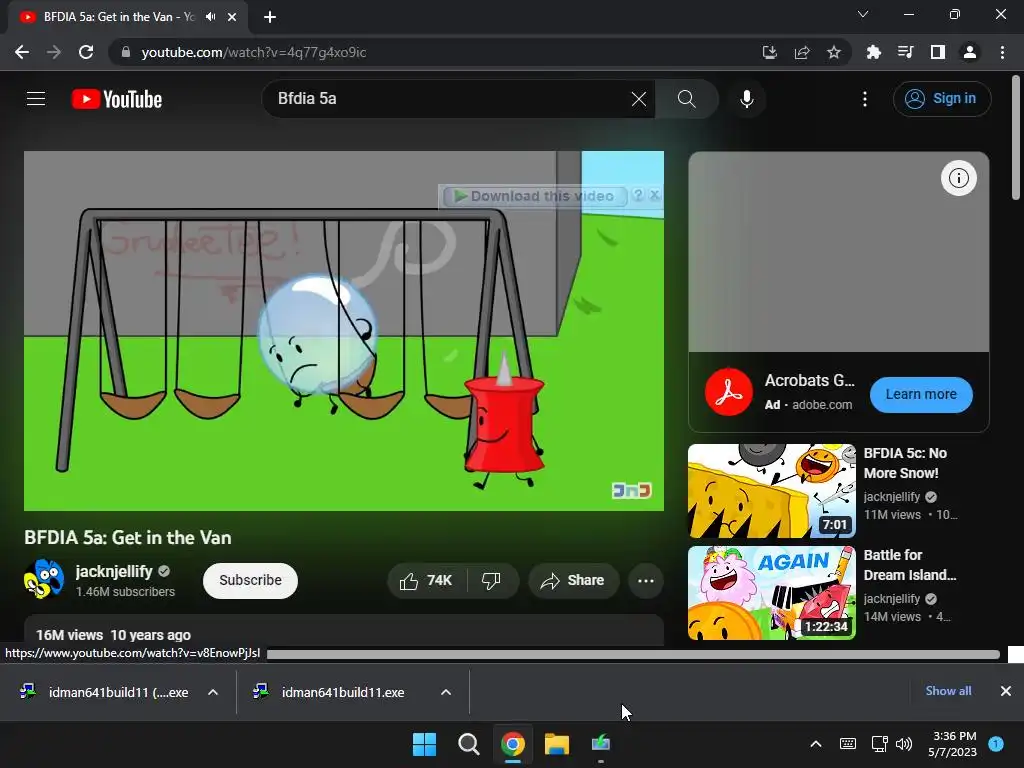The image size is (1024, 768).
Task: Open Chrome three-dot menu
Action: pyautogui.click(x=1002, y=52)
